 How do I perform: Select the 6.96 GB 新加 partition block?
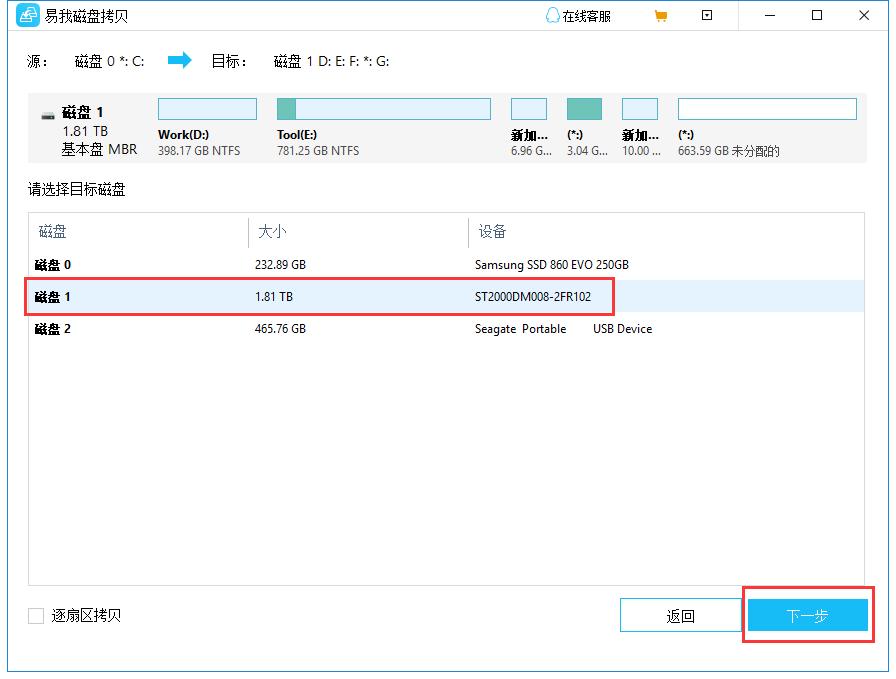[x=529, y=107]
